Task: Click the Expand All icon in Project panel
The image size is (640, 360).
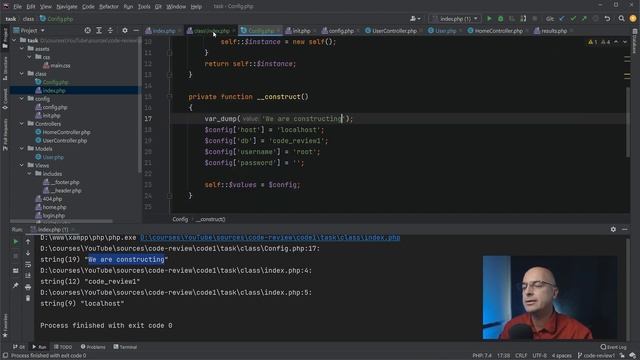Action: pos(99,31)
